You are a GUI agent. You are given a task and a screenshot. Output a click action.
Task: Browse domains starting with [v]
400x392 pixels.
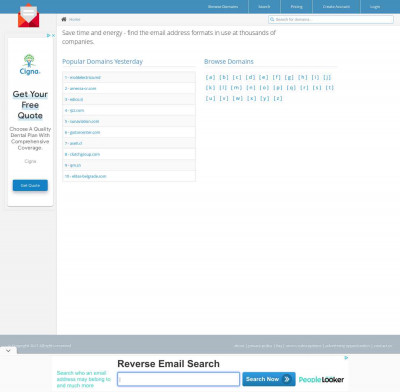224,98
